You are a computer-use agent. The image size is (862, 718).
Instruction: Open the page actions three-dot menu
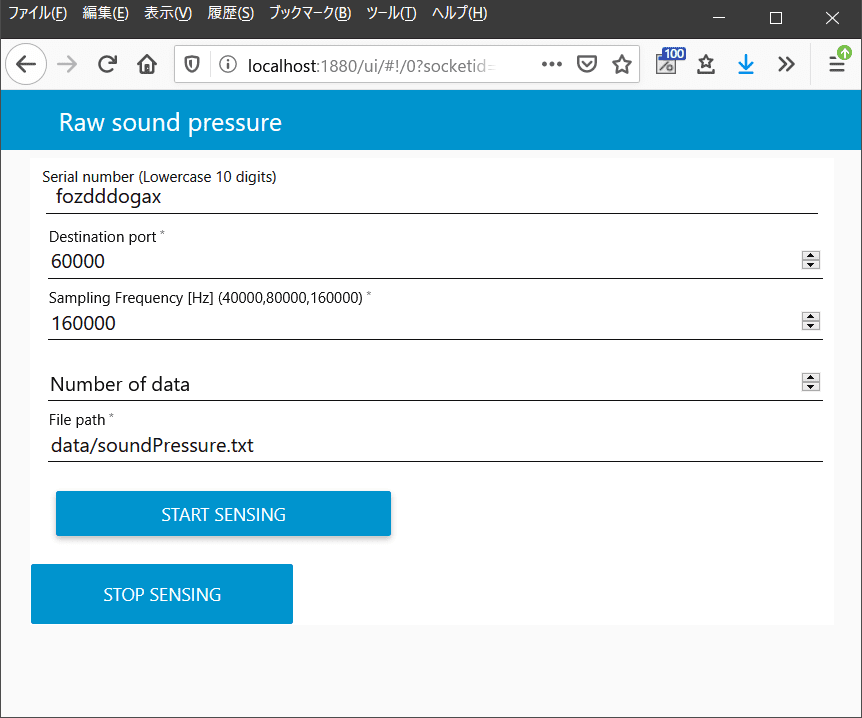pyautogui.click(x=551, y=65)
